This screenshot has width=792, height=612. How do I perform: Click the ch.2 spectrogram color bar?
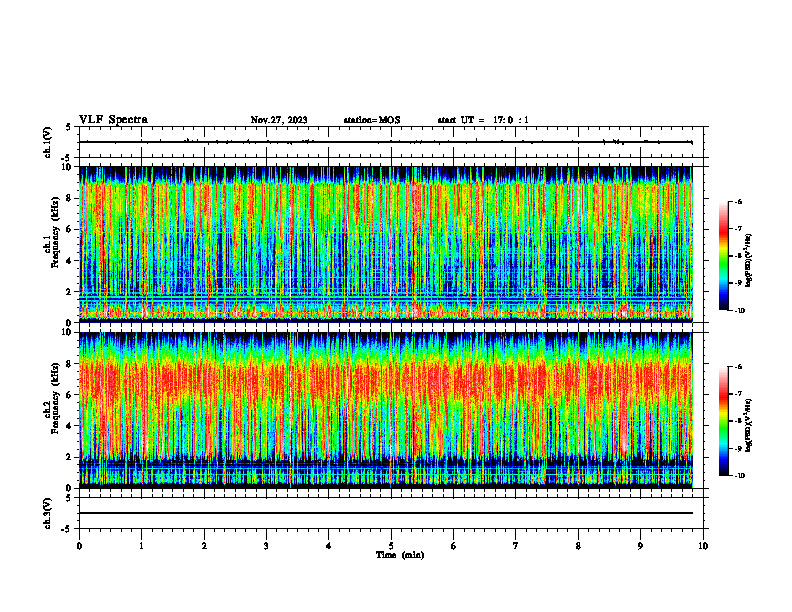[723, 421]
